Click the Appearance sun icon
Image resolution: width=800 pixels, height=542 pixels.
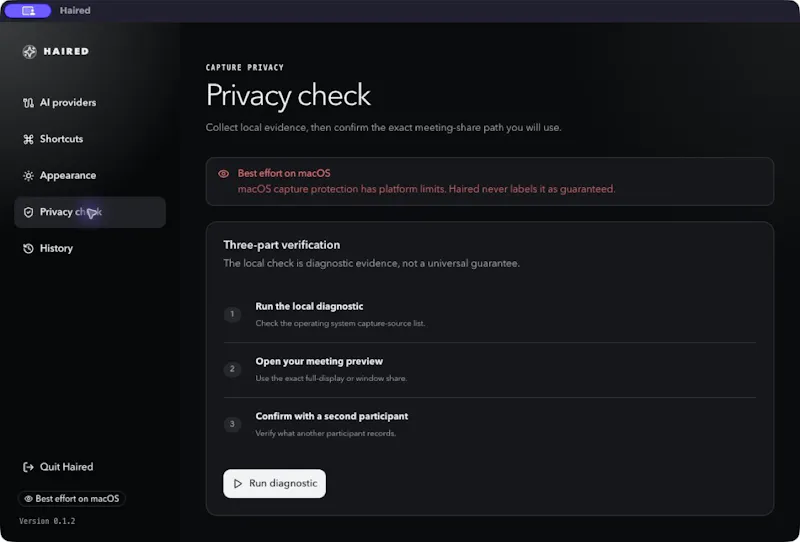(28, 176)
